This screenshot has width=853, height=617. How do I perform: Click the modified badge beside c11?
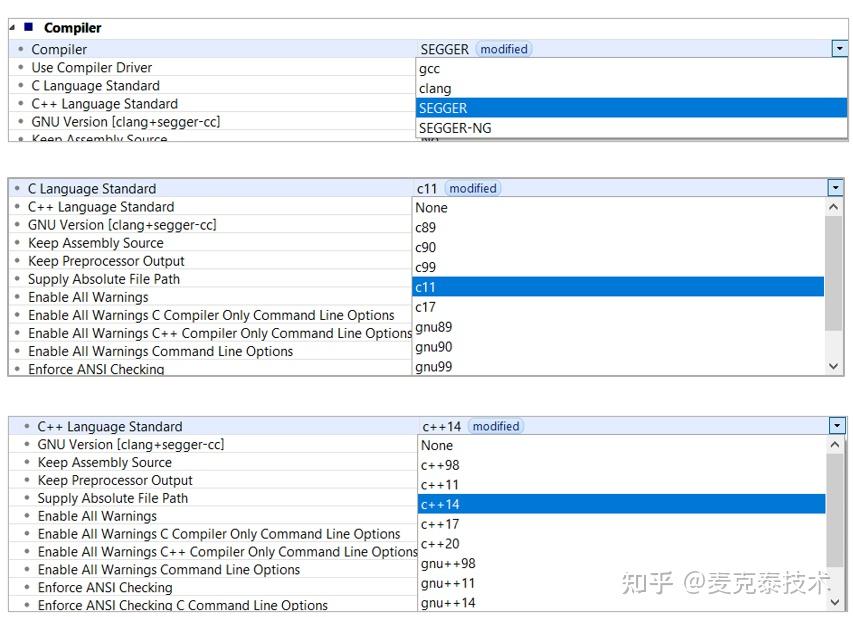tap(472, 187)
